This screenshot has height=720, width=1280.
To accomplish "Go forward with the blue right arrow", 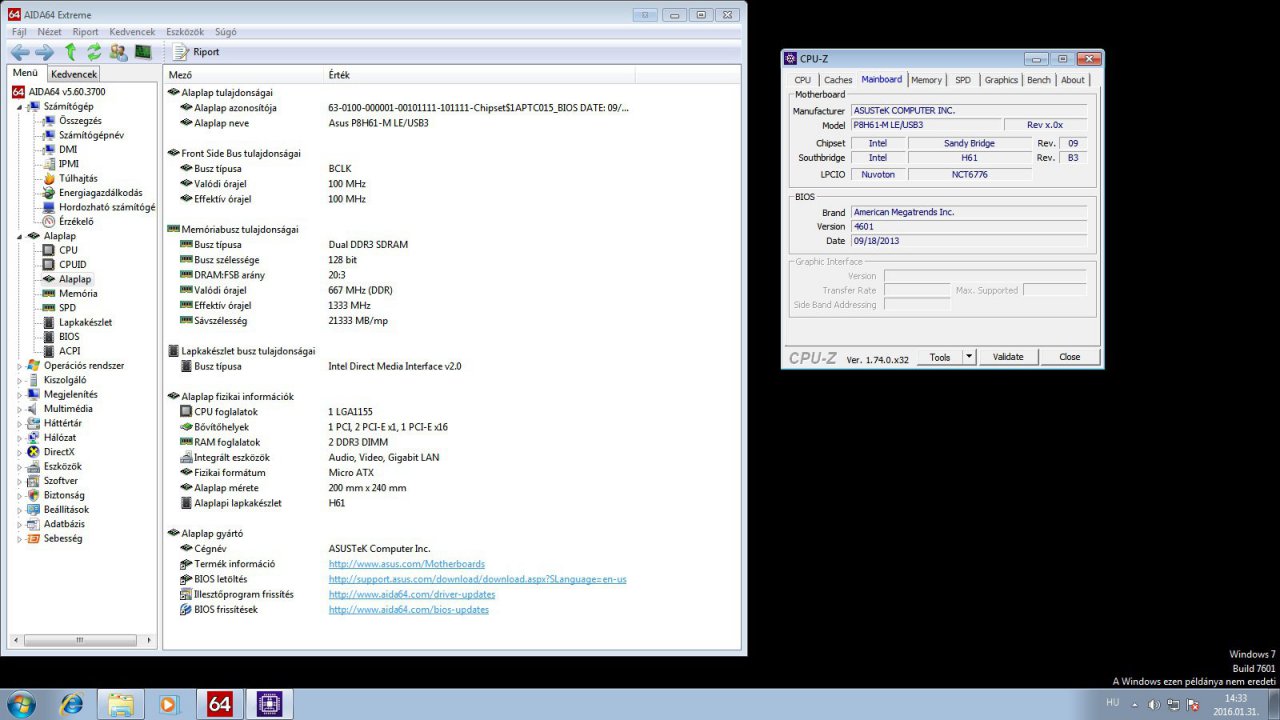I will click(x=44, y=52).
